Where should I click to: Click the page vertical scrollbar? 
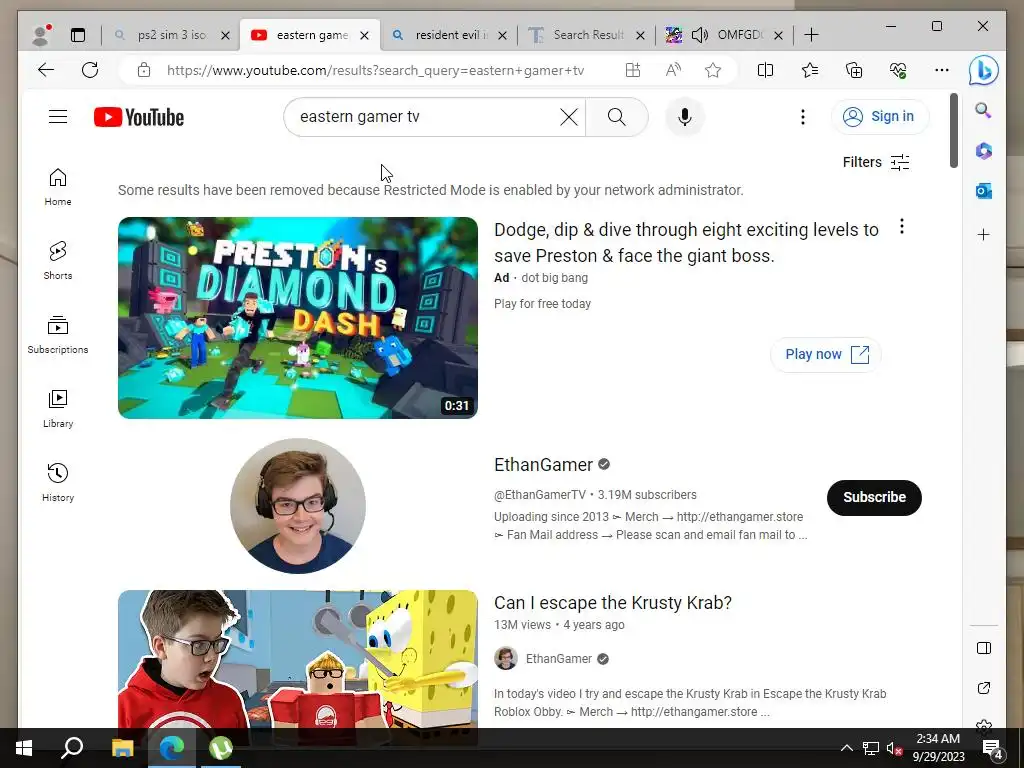coord(953,131)
